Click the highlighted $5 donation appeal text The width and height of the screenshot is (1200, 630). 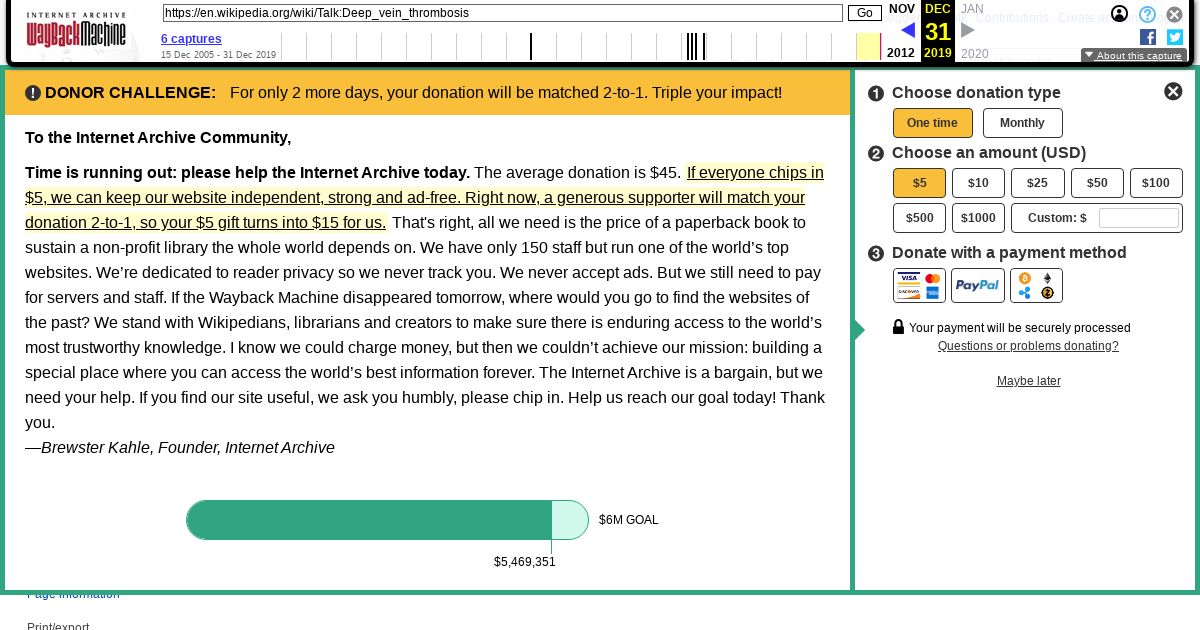pos(424,197)
